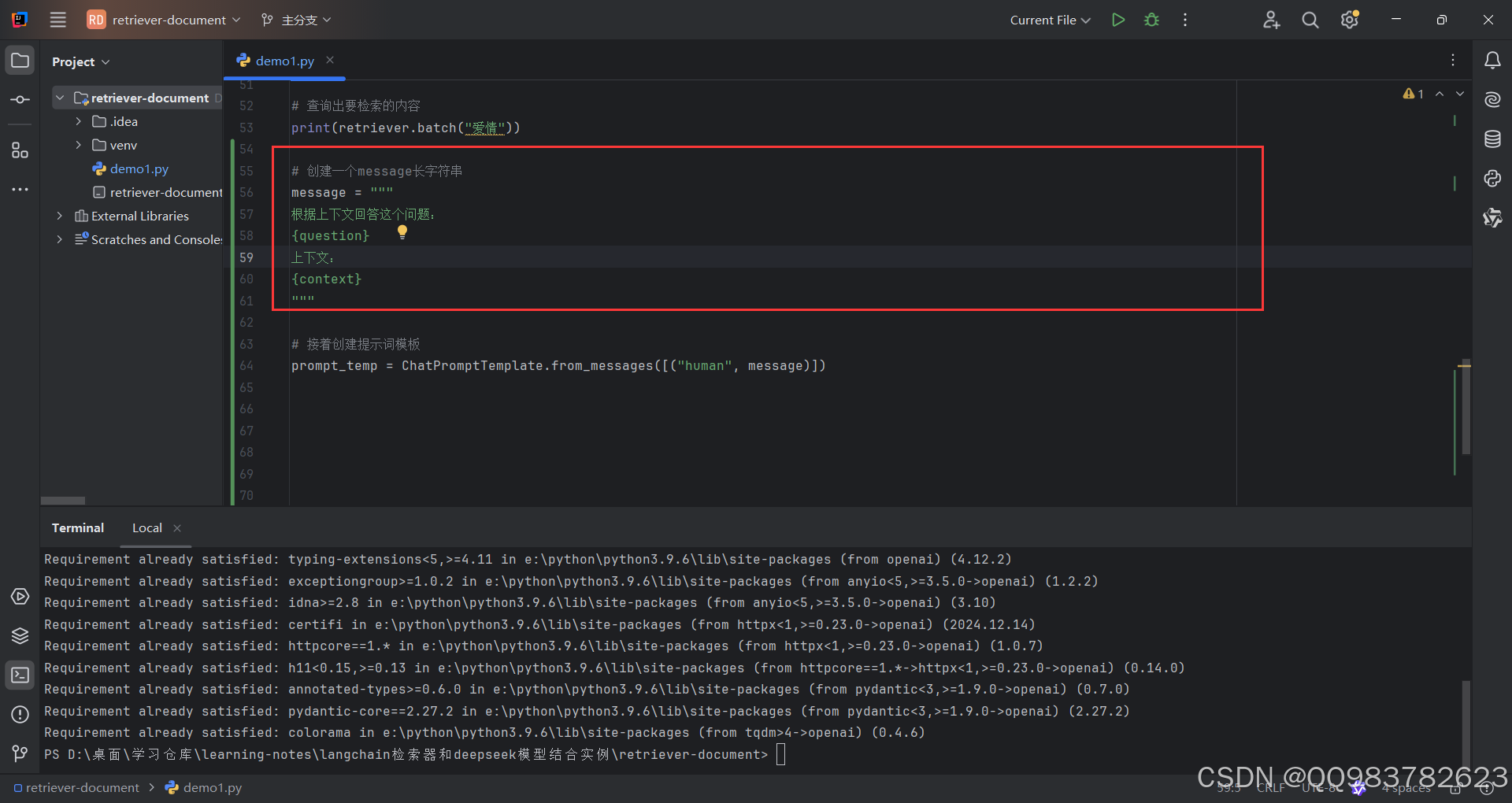The width and height of the screenshot is (1512, 803).
Task: Open Database tool window icon
Action: [x=1492, y=139]
